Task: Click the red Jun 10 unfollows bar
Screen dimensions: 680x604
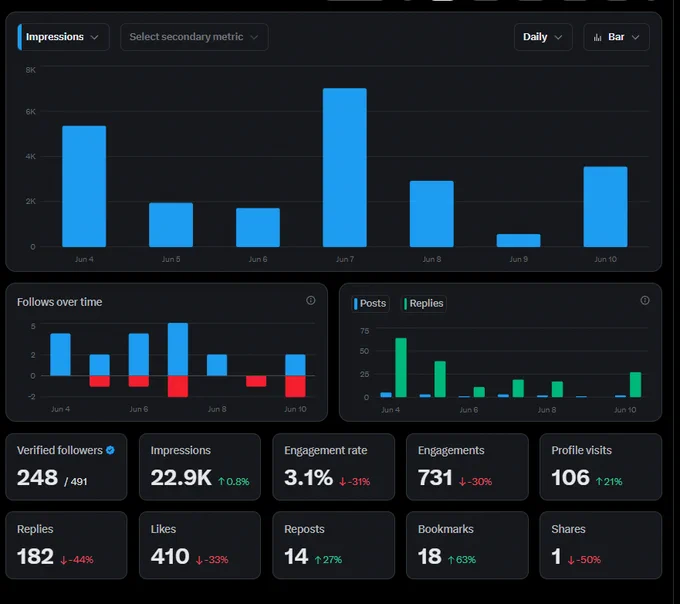Action: pos(295,386)
